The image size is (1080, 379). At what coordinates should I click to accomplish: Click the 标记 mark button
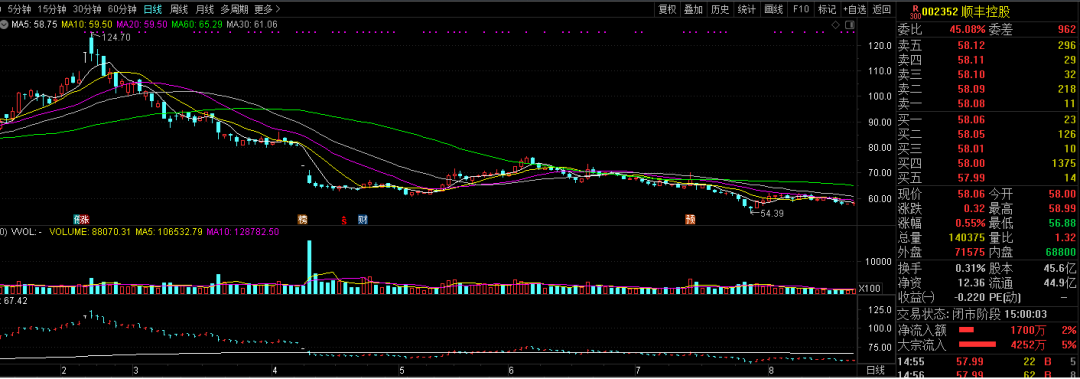pyautogui.click(x=827, y=9)
